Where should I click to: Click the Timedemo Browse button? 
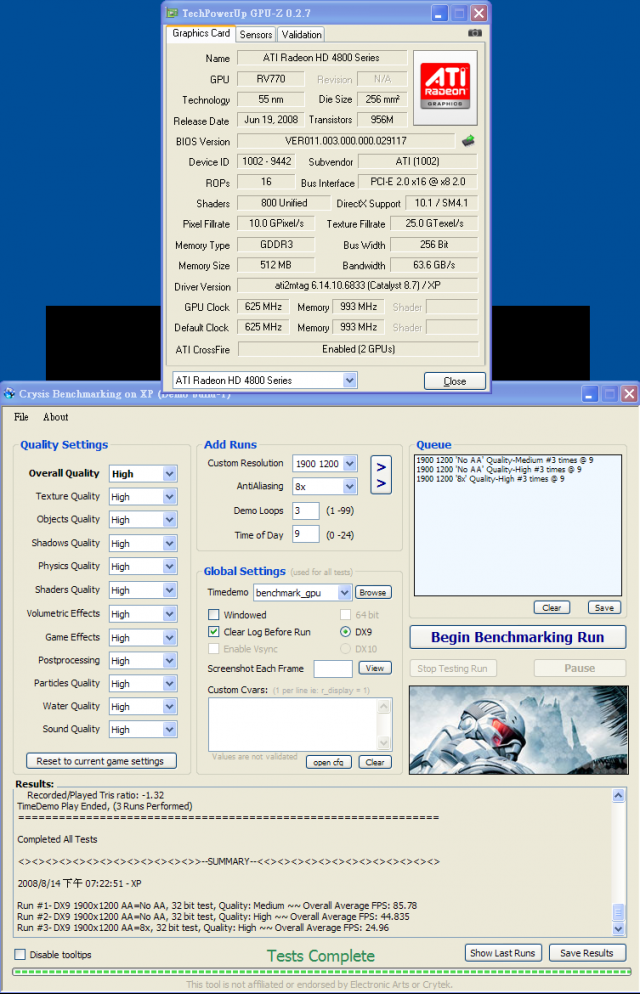(373, 592)
